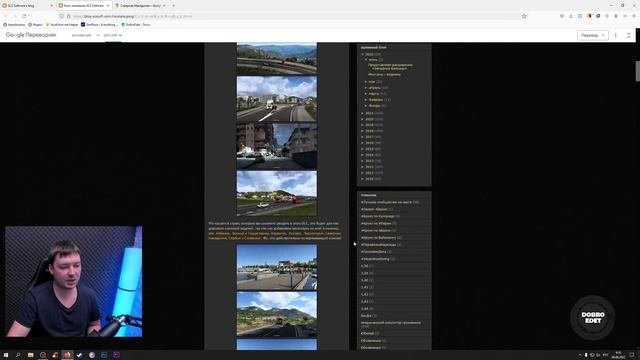640x360 pixels.
Task: Switch to the Северная Македония tab
Action: [x=139, y=6]
